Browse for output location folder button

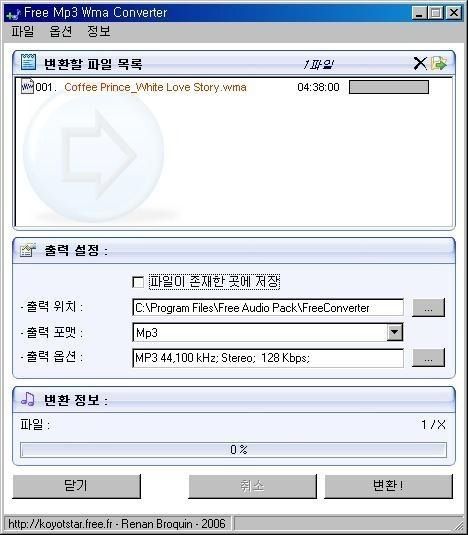(x=428, y=307)
